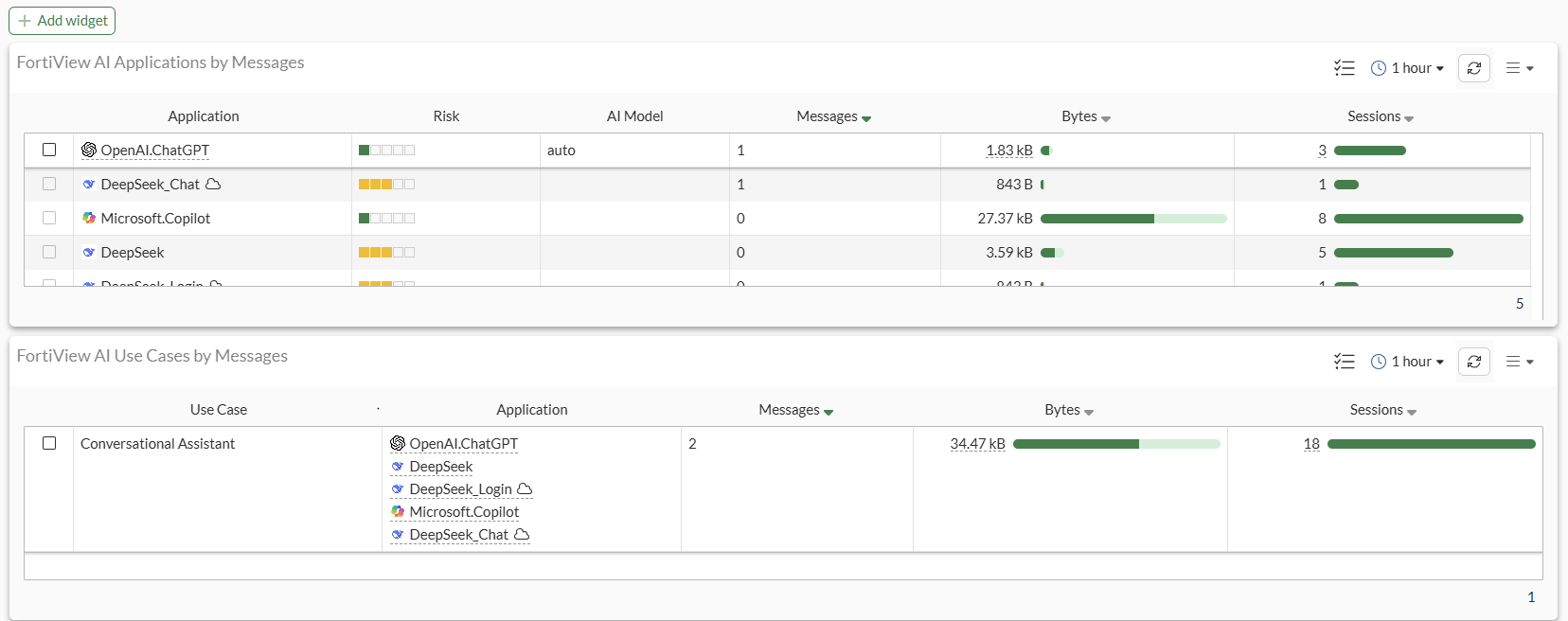This screenshot has height=621, width=1568.
Task: Open filter list icon in Applications widget
Action: (1345, 68)
